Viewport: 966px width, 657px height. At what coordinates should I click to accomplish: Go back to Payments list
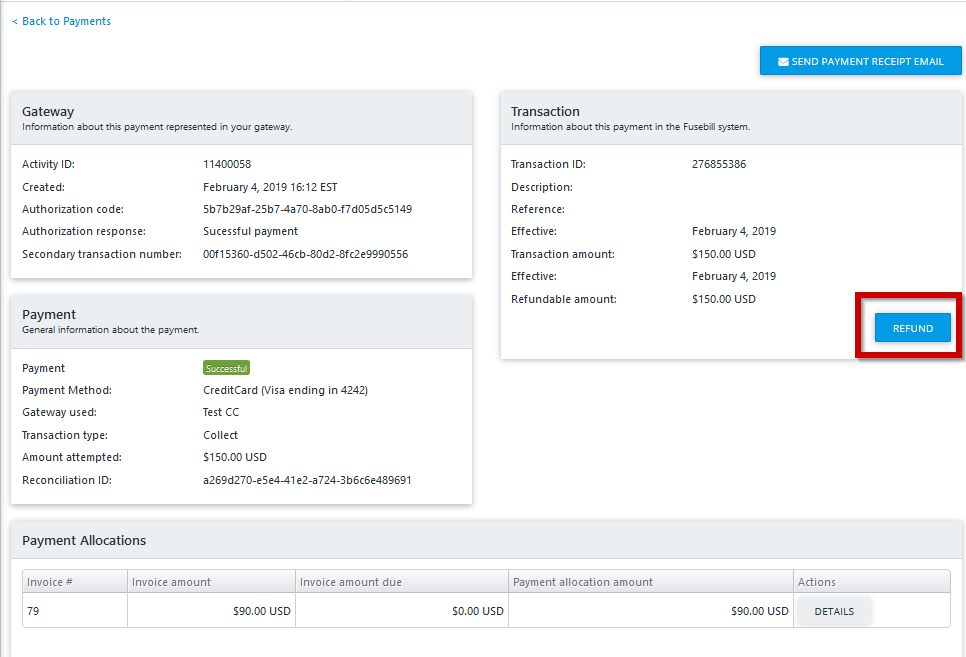(62, 21)
